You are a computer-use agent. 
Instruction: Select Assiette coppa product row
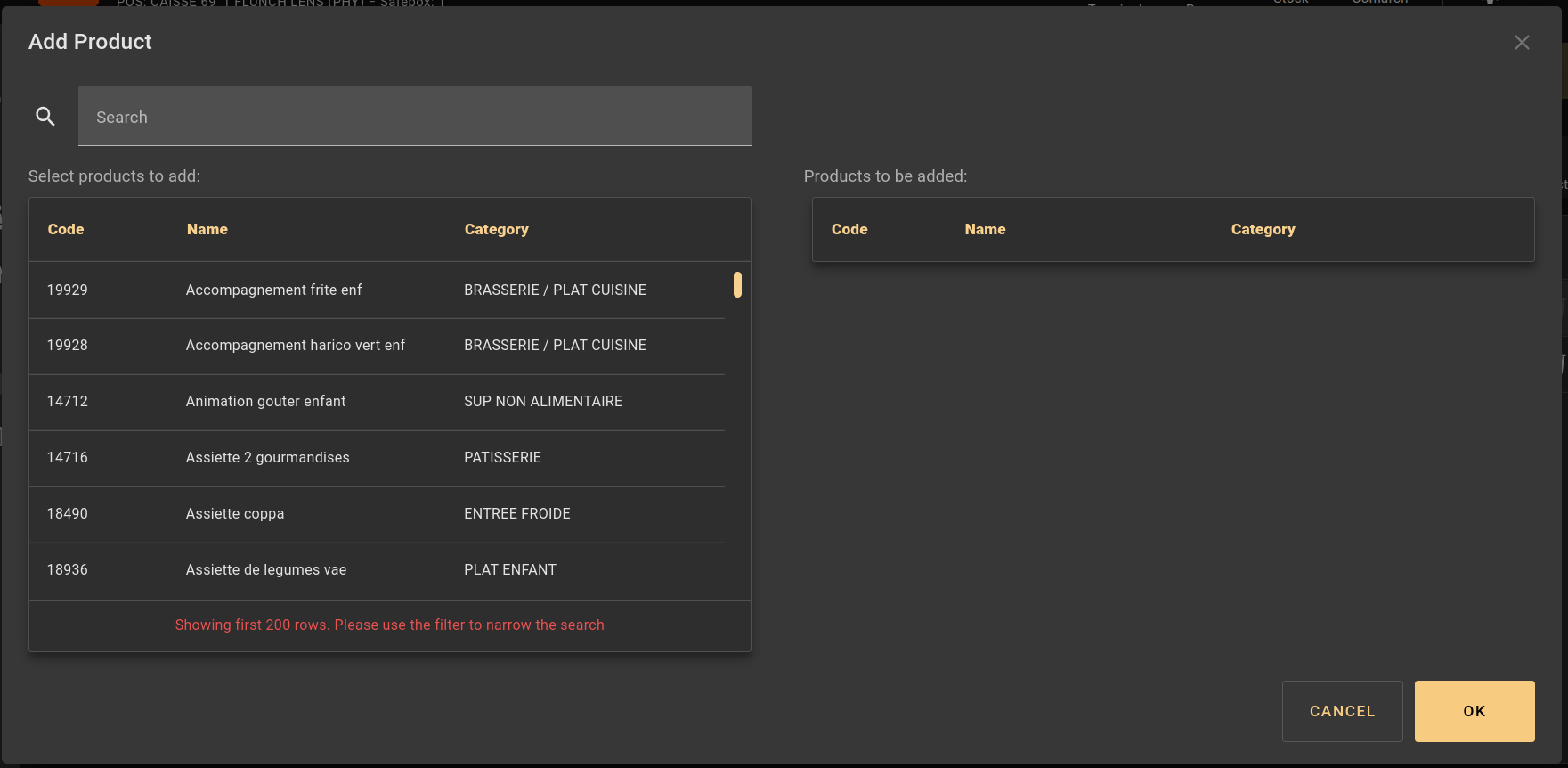235,514
